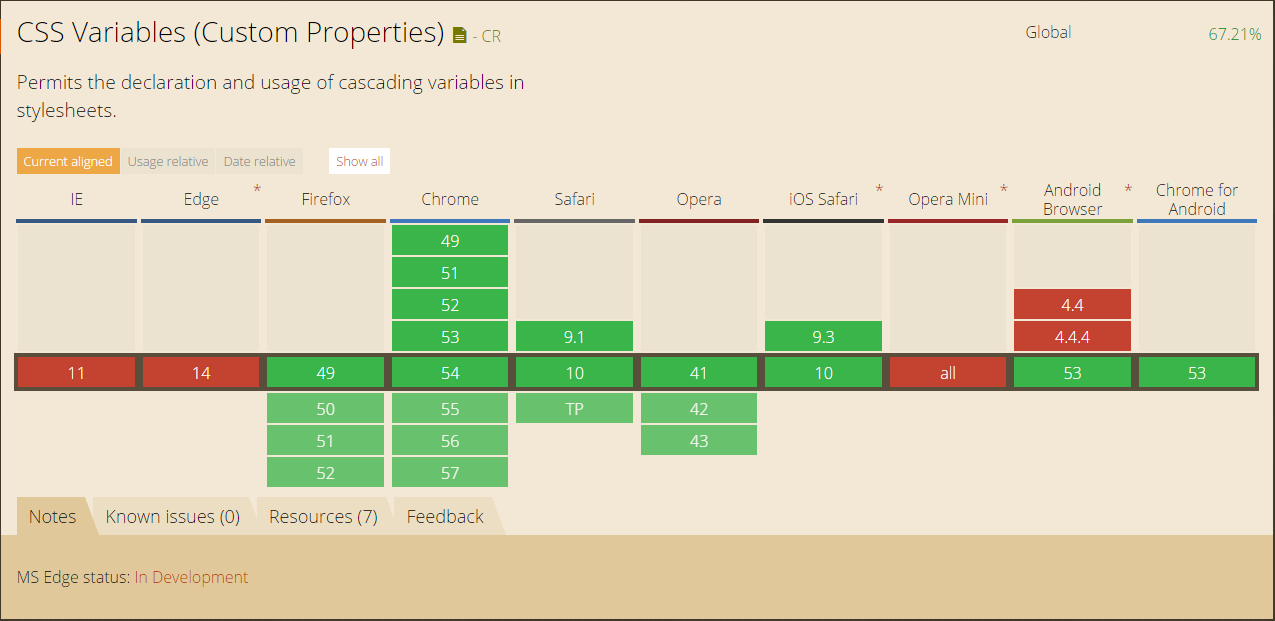This screenshot has height=621, width=1275.
Task: Select Firefox version 51 cell
Action: [326, 440]
